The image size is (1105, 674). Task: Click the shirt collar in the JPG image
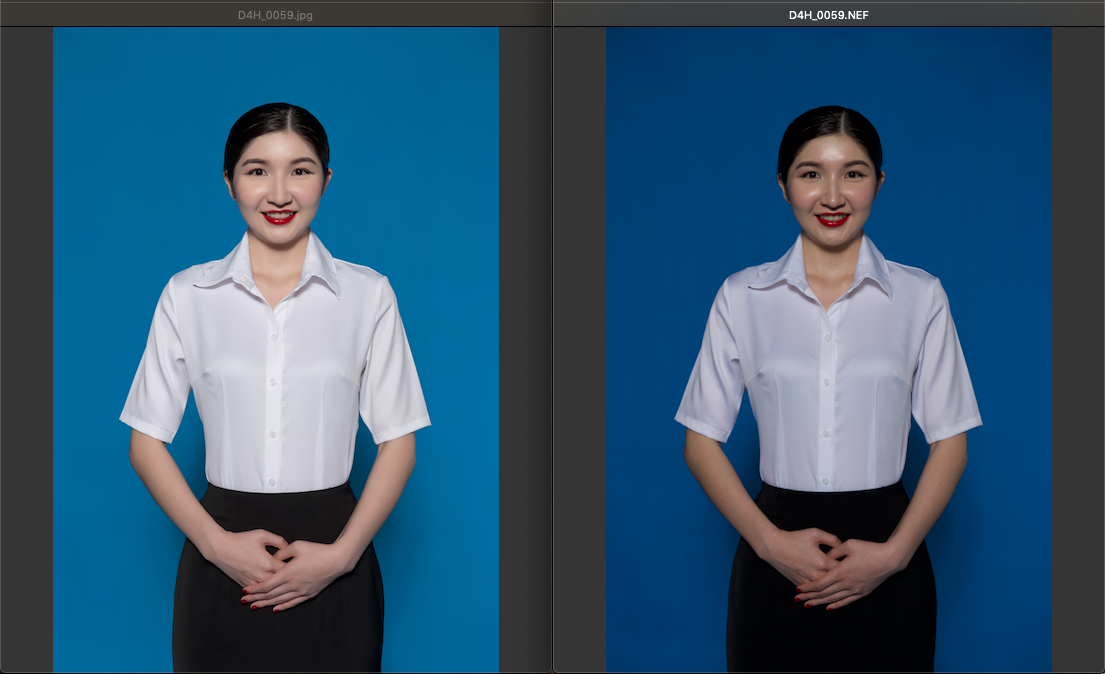(x=315, y=265)
